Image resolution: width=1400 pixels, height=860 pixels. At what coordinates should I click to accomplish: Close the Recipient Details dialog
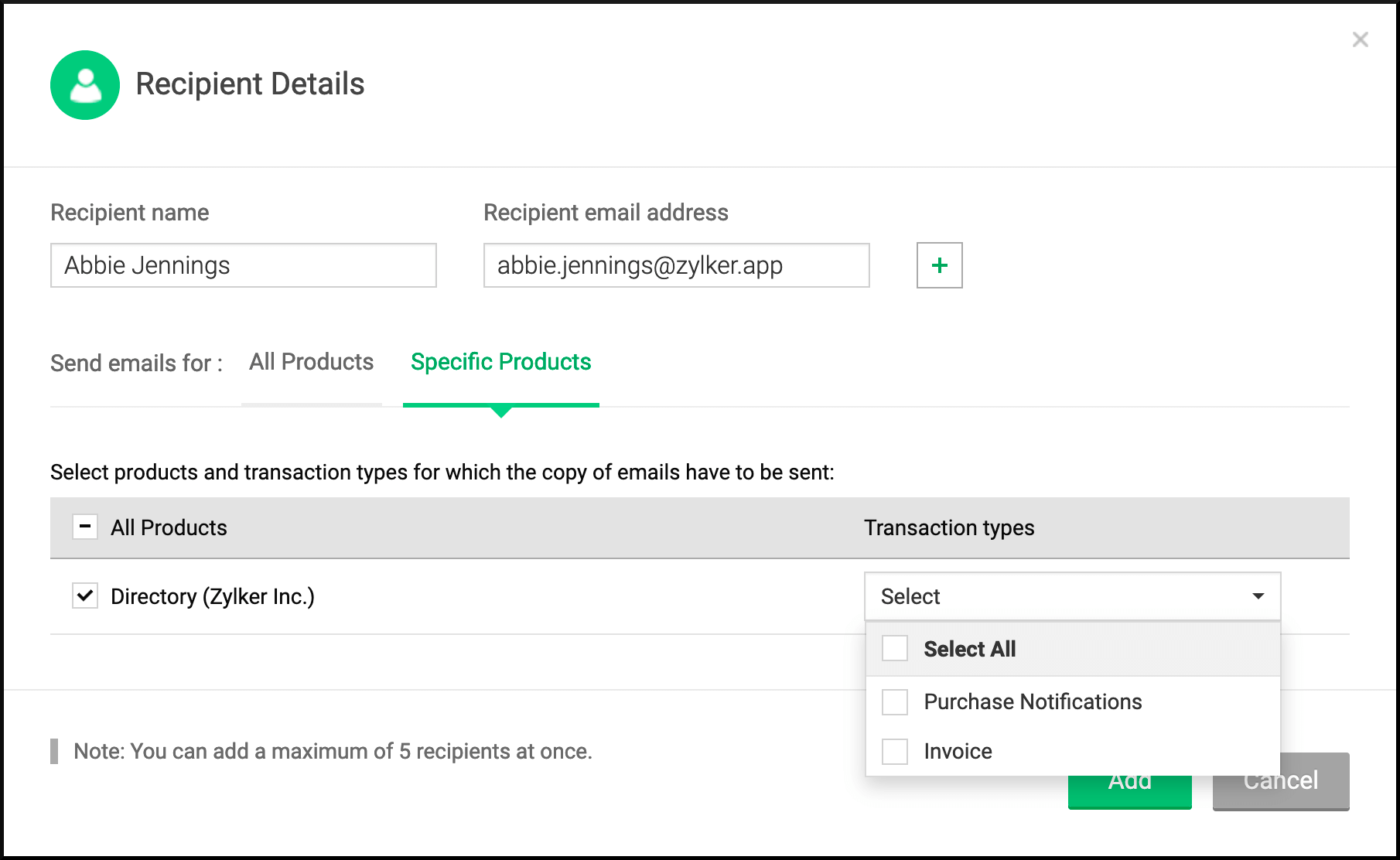point(1360,39)
